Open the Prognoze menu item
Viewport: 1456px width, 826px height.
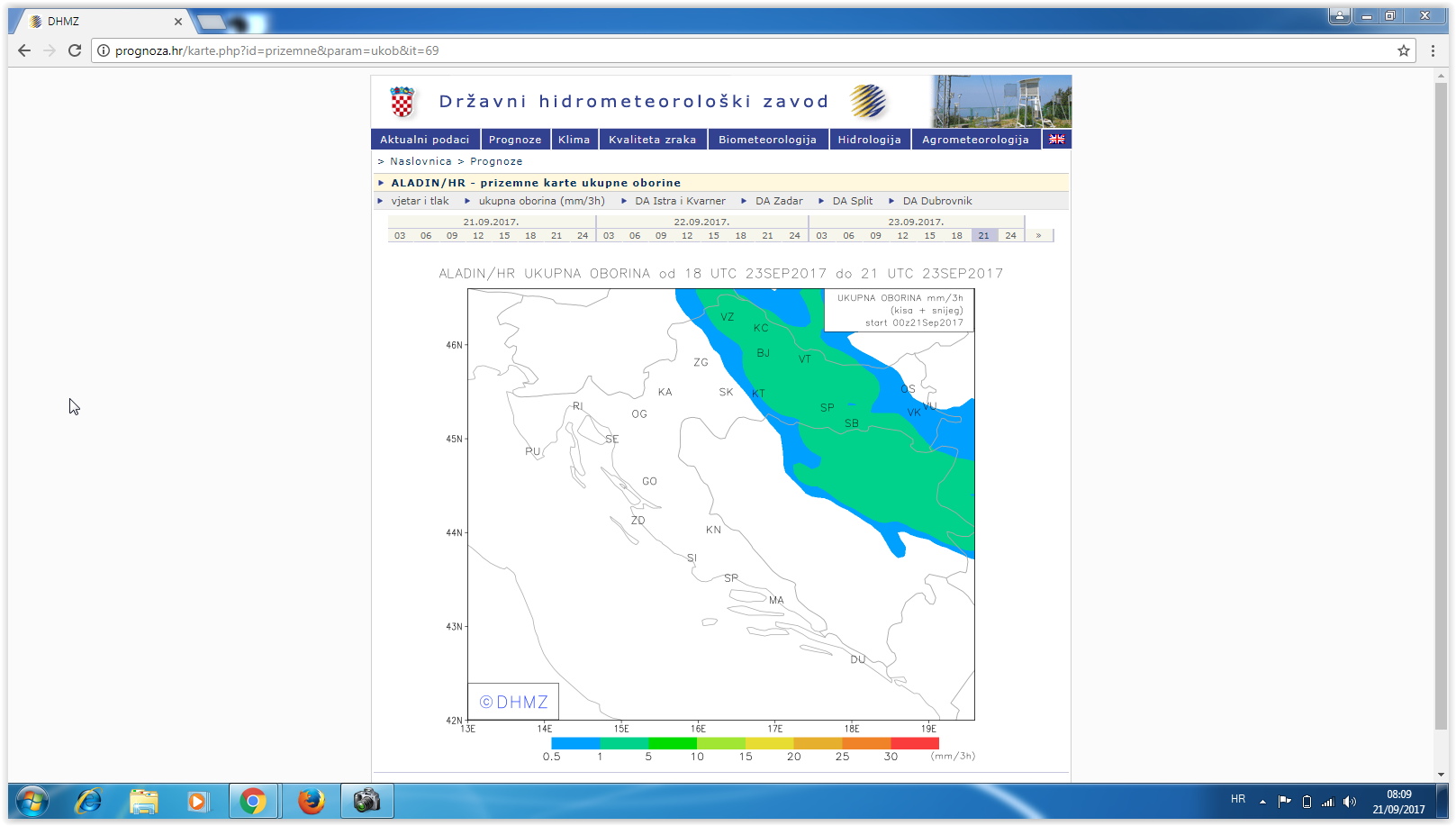click(x=515, y=140)
